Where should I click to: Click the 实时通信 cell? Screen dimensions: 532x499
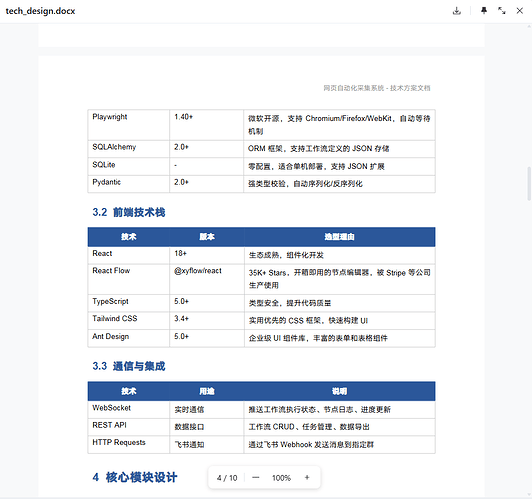[x=207, y=410]
